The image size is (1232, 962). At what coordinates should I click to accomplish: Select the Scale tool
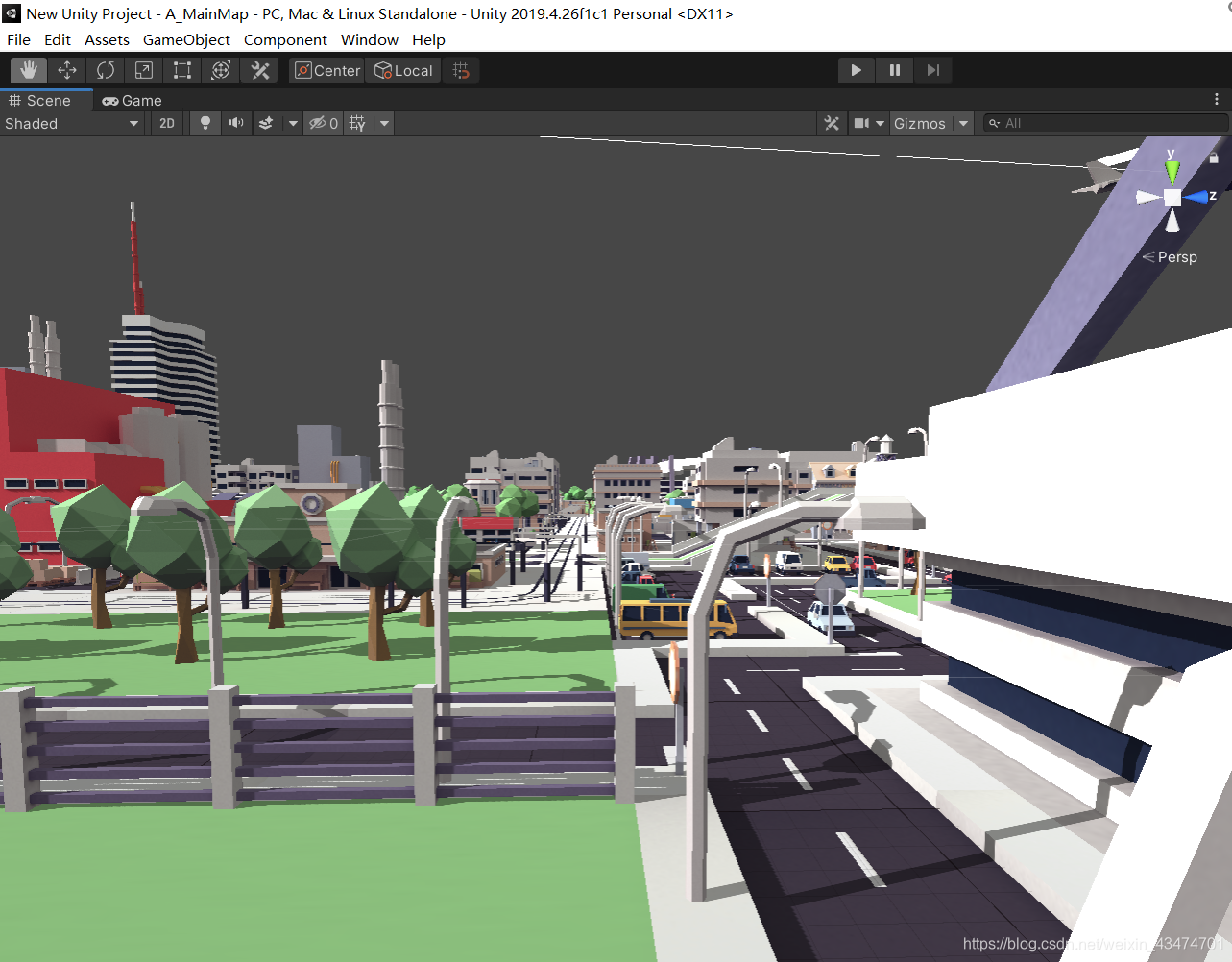(x=144, y=70)
